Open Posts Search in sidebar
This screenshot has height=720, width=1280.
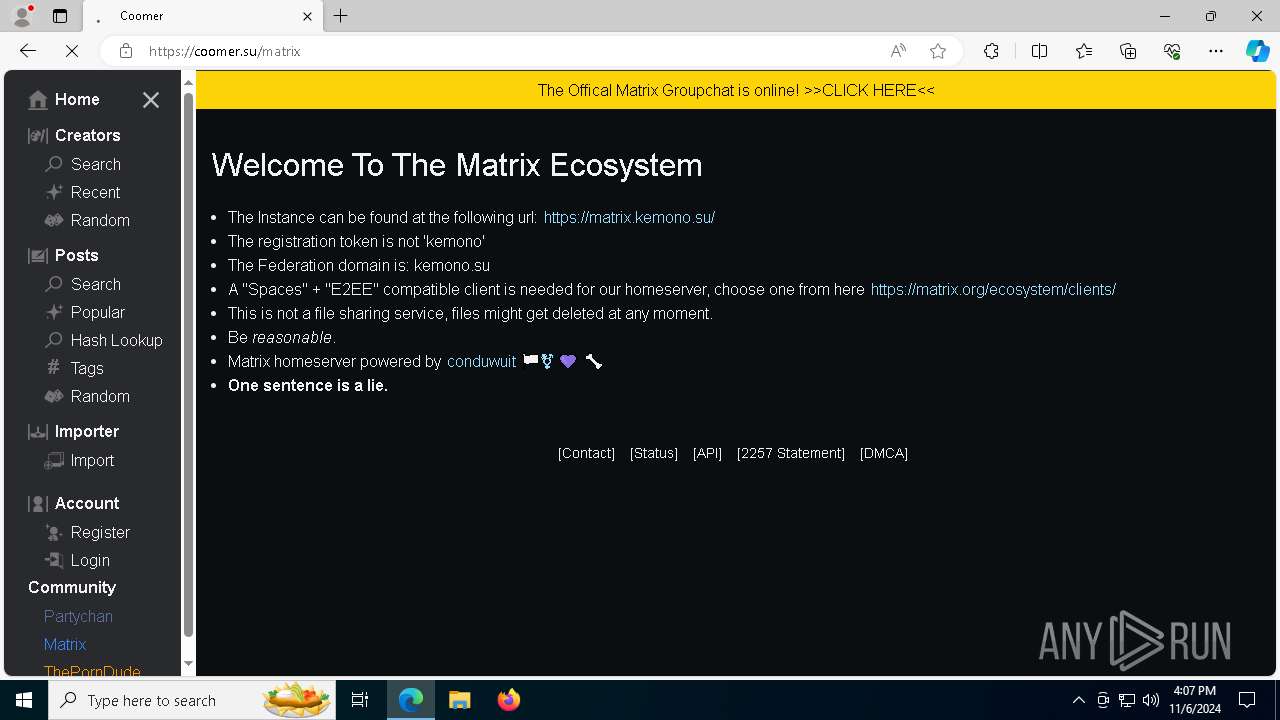coord(83,284)
